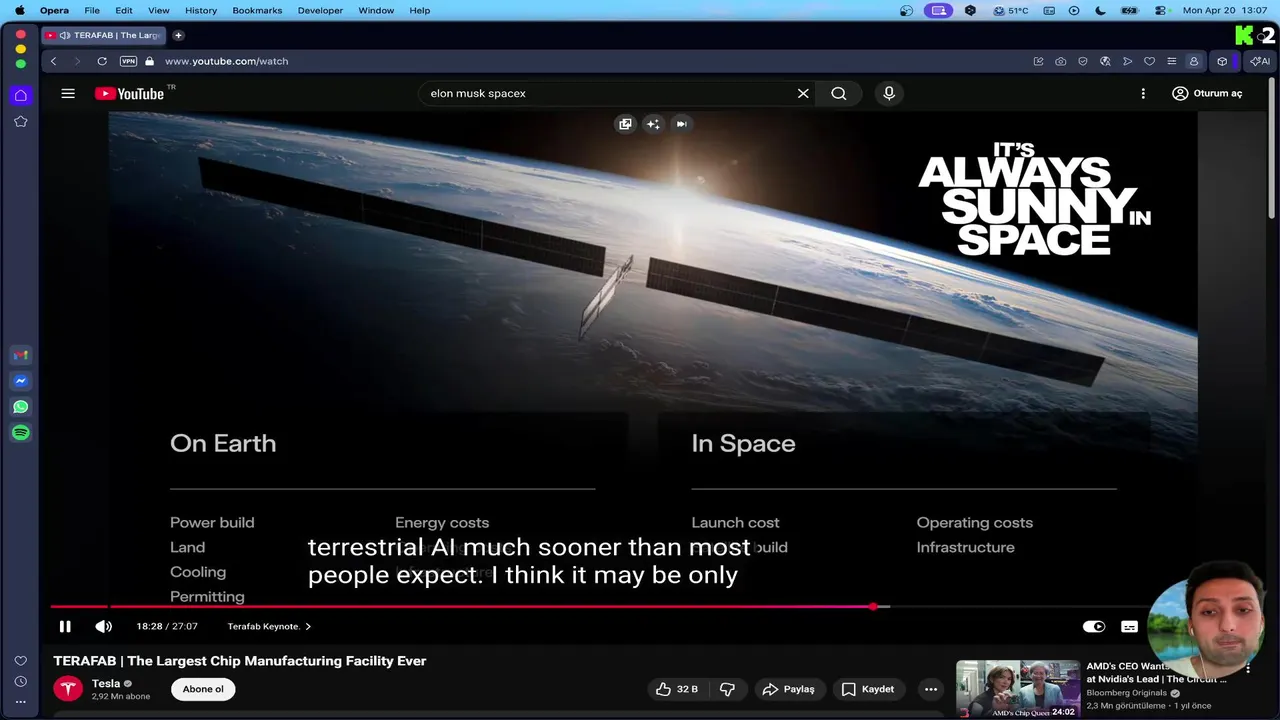Click the 'Oturum aç' sign-in button
This screenshot has width=1280, height=720.
[x=1207, y=93]
